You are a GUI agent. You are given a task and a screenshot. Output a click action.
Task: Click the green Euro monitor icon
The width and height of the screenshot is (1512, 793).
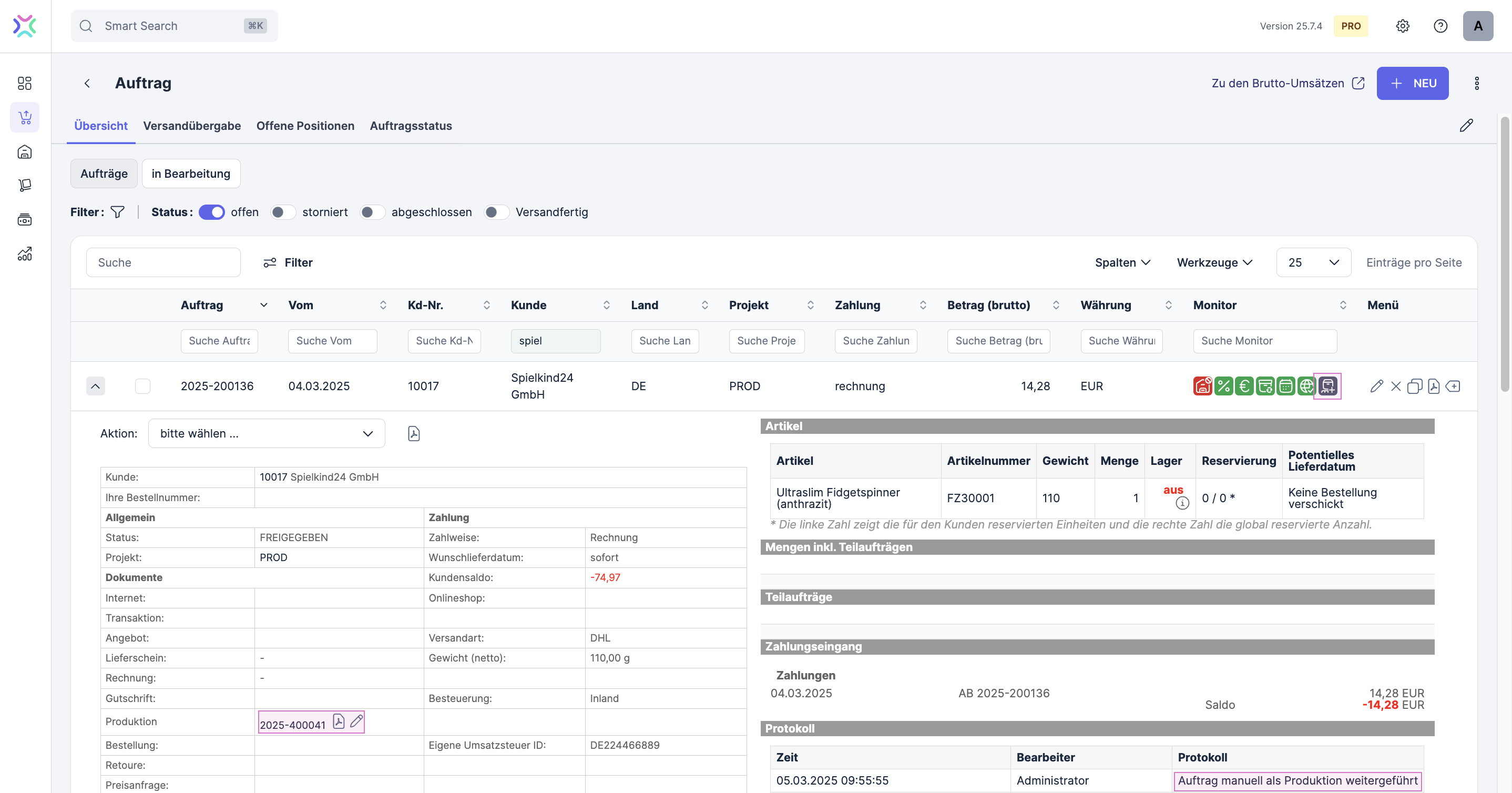pos(1244,385)
